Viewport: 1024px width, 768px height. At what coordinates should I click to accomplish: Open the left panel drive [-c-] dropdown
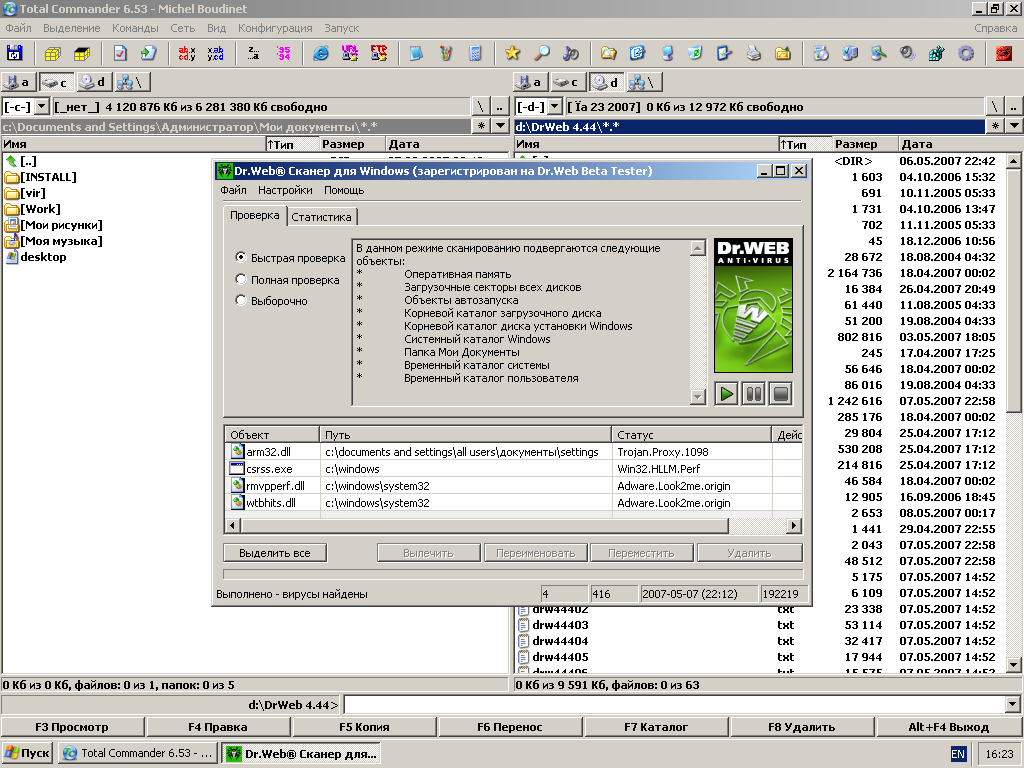click(41, 107)
